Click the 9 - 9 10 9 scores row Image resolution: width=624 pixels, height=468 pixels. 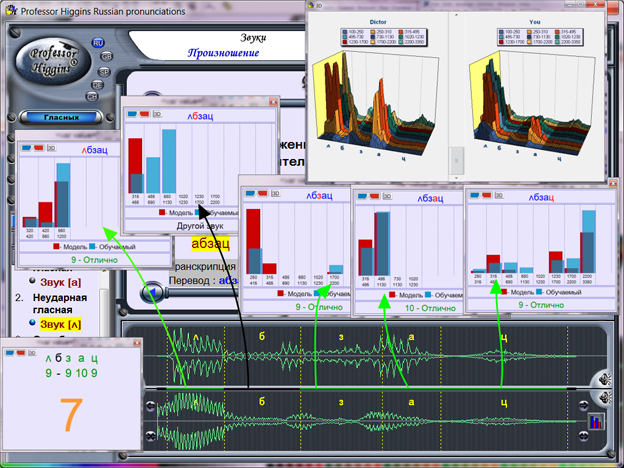(x=71, y=373)
